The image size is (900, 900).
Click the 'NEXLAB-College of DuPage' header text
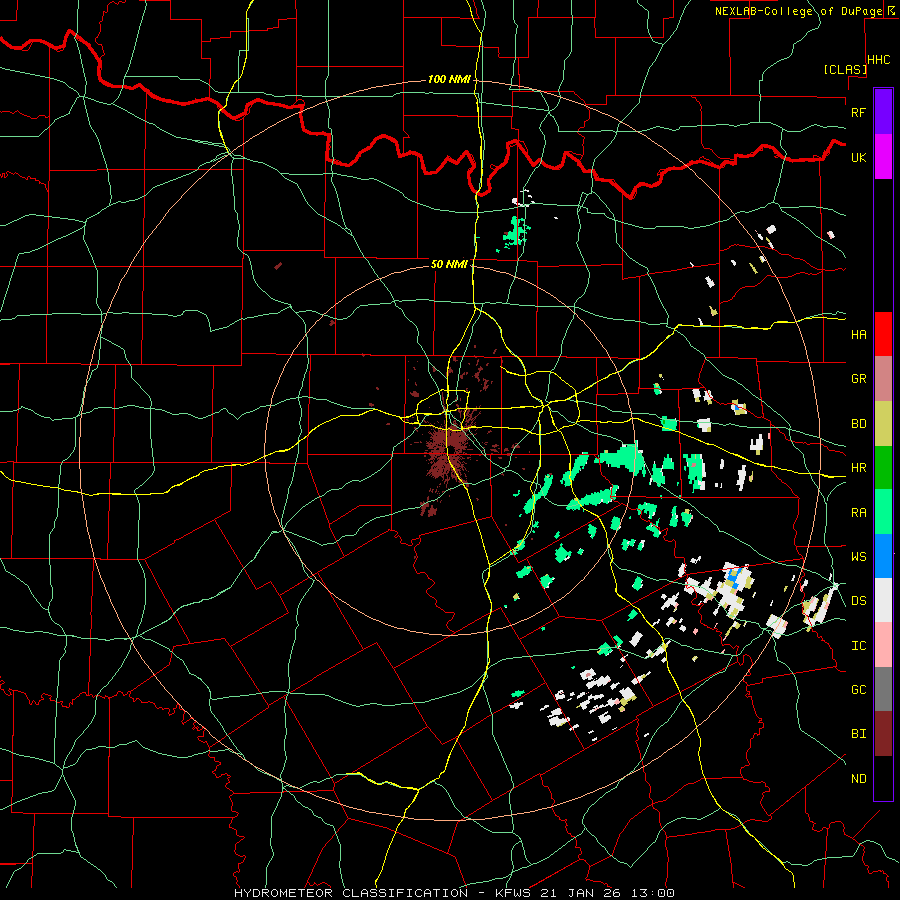(x=798, y=11)
